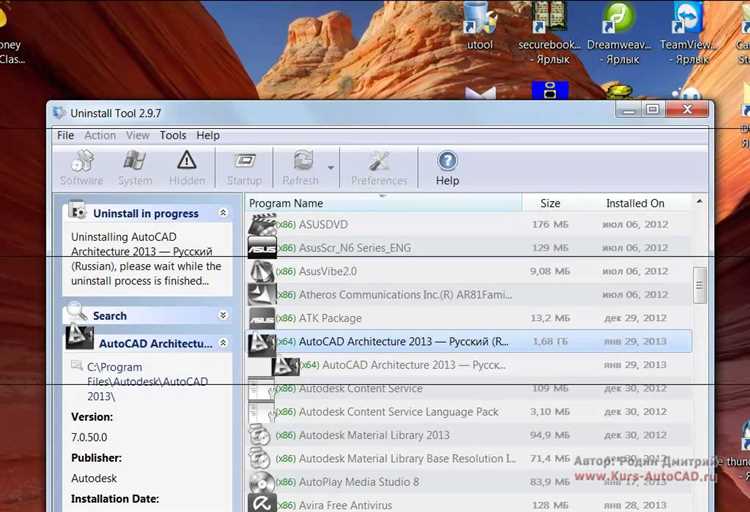
Task: Open the Startup manager
Action: tap(244, 167)
